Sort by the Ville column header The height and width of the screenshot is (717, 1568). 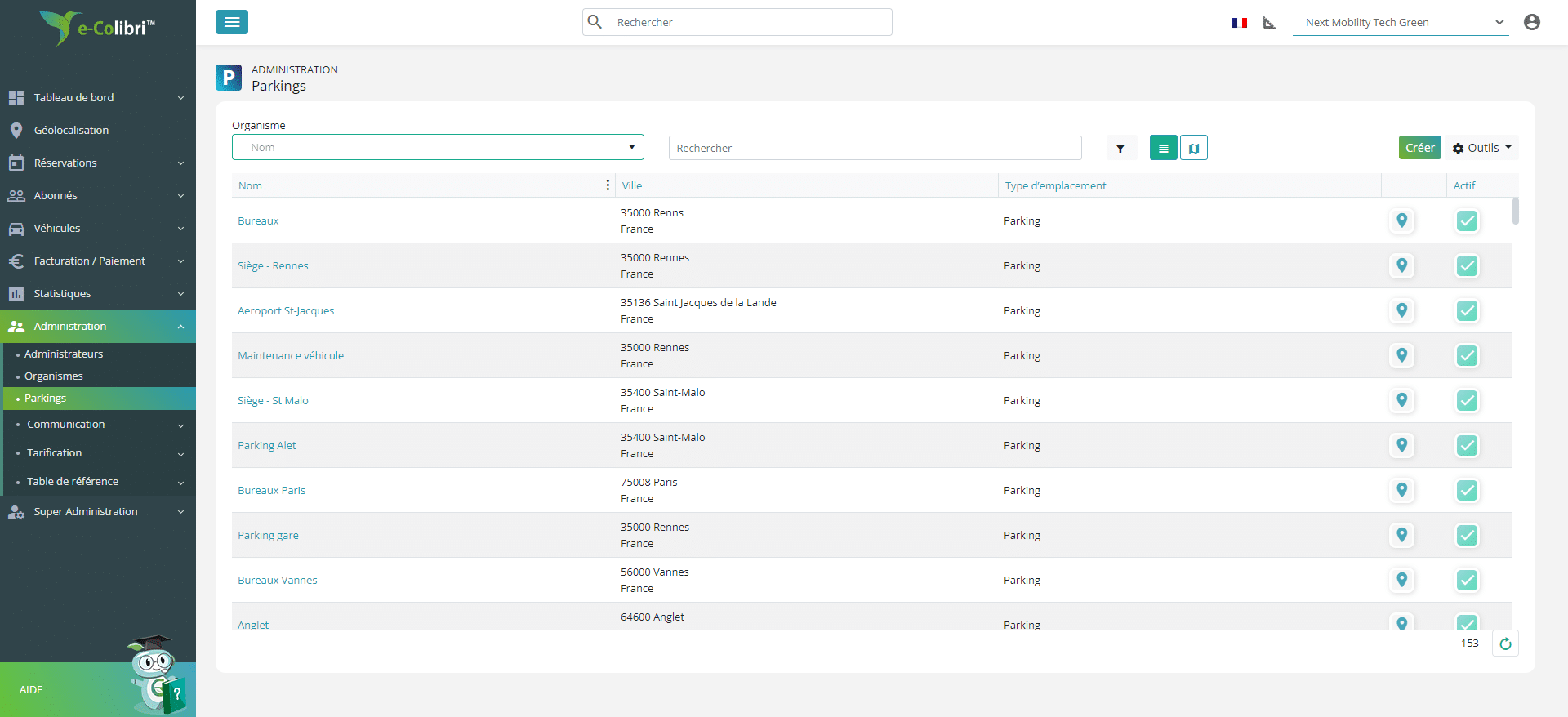(632, 185)
